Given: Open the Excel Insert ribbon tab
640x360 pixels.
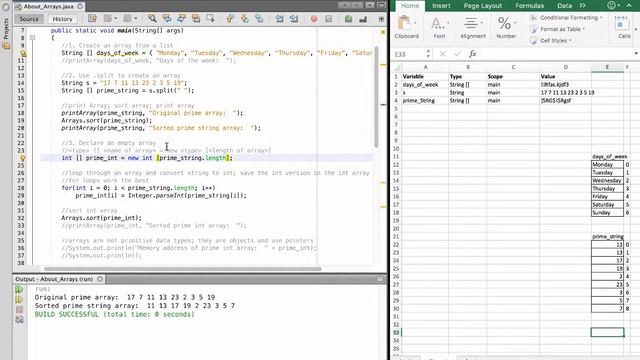Looking at the screenshot, I should [441, 6].
